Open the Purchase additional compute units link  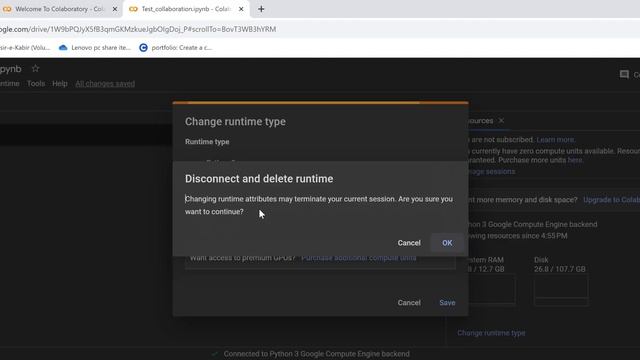coord(359,258)
